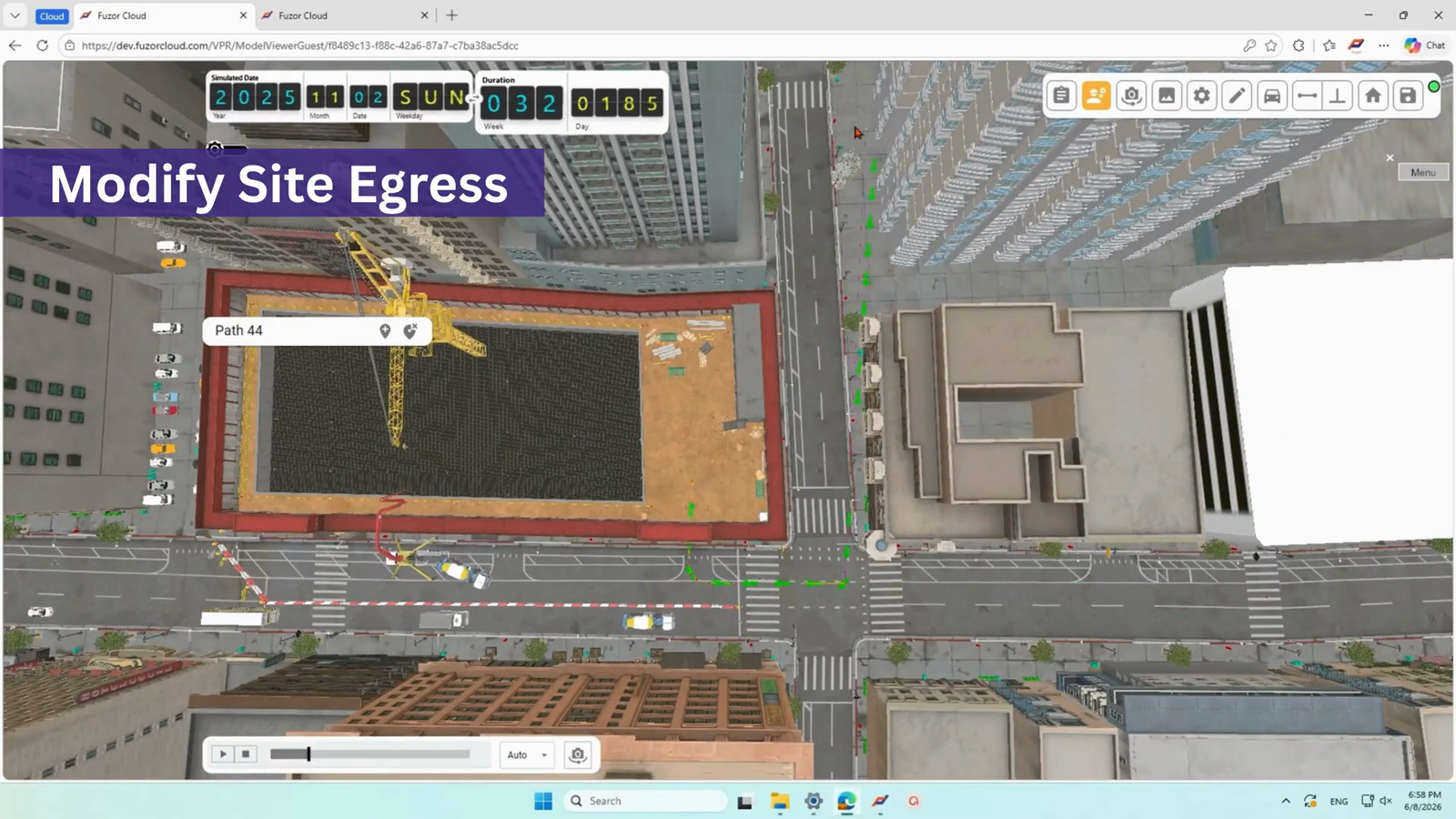The image size is (1456, 819).
Task: Open the image gallery icon in toolbar
Action: pyautogui.click(x=1167, y=96)
